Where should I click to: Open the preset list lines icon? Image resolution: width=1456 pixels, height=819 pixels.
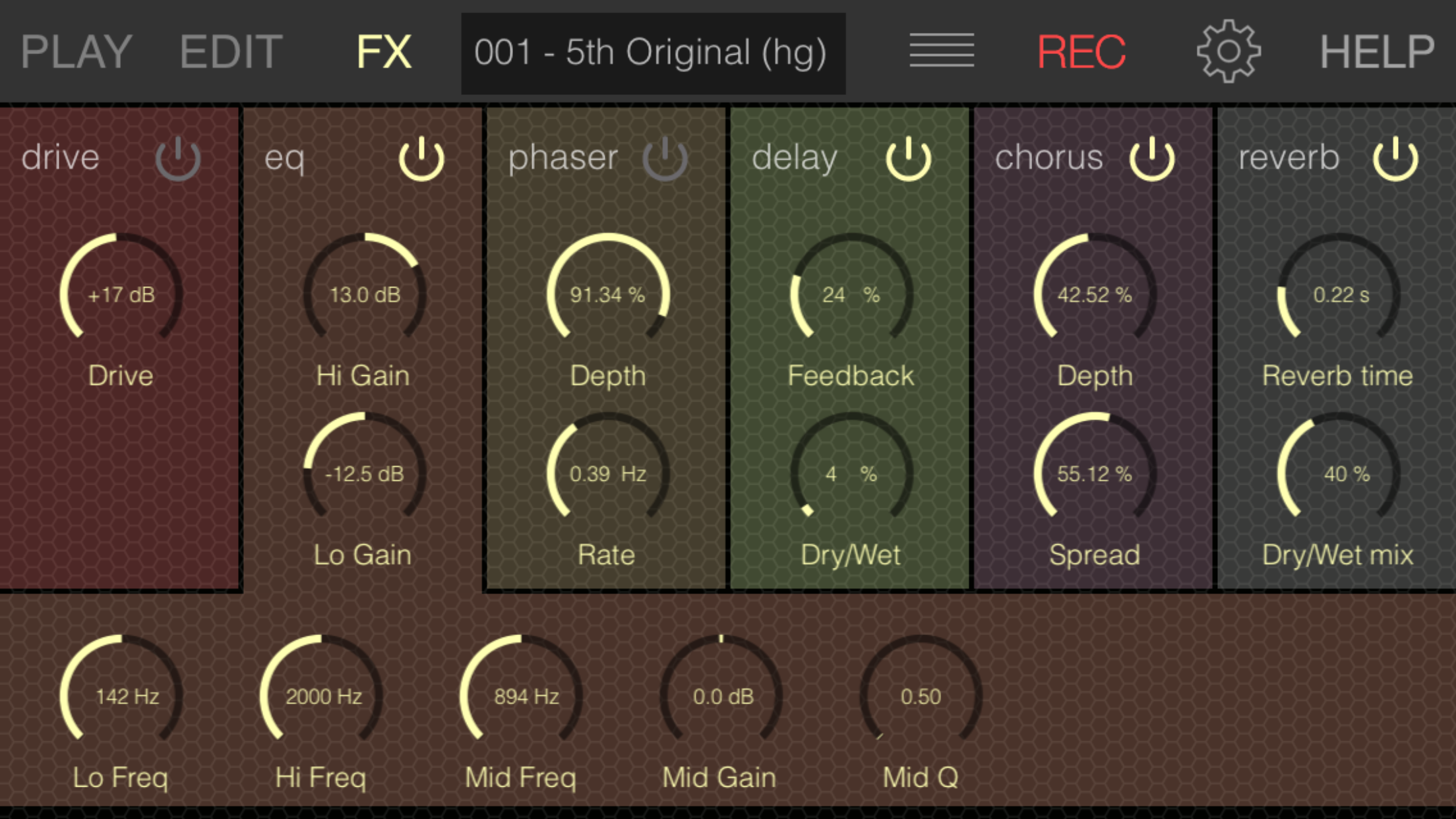941,51
